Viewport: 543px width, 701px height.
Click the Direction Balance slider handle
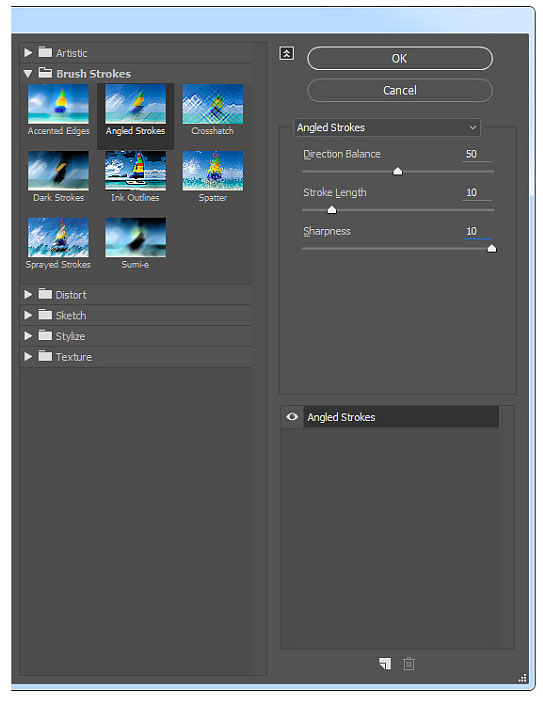tap(397, 171)
